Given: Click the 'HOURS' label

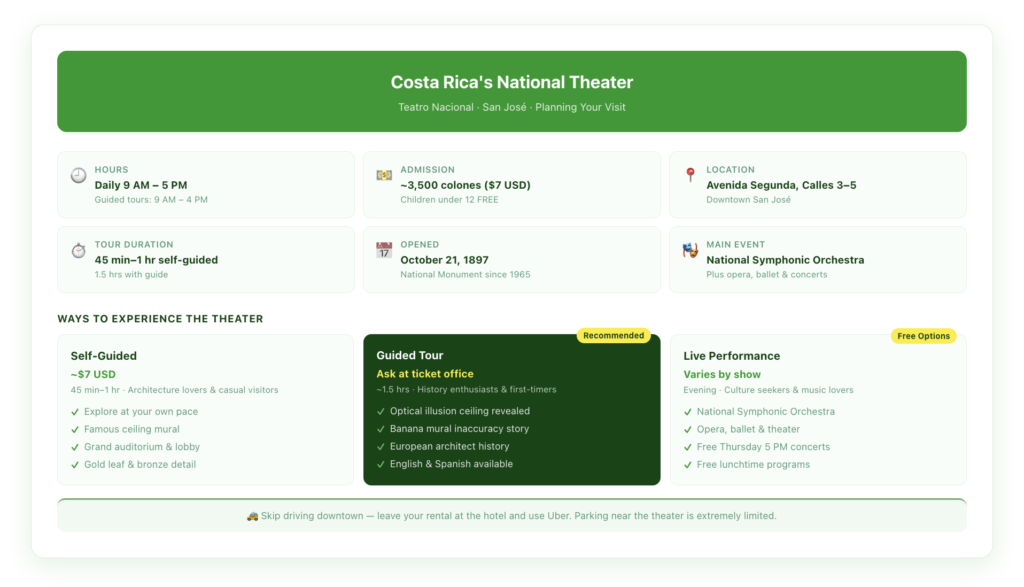Looking at the screenshot, I should (x=112, y=170).
